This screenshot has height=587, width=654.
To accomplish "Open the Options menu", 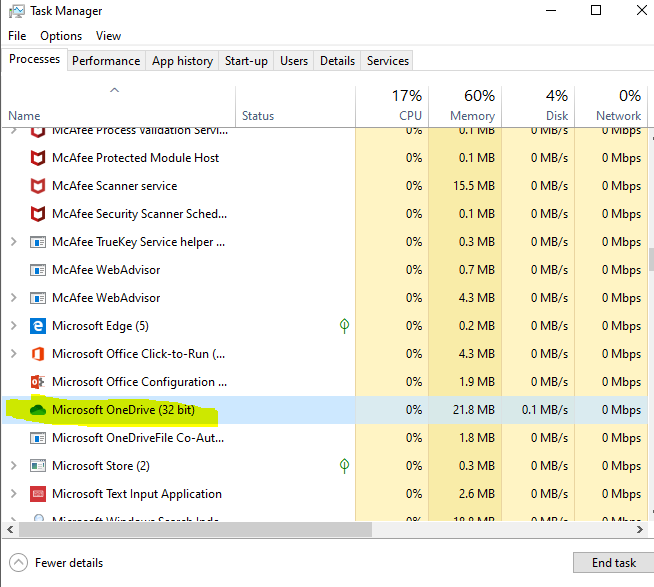I will click(x=61, y=36).
